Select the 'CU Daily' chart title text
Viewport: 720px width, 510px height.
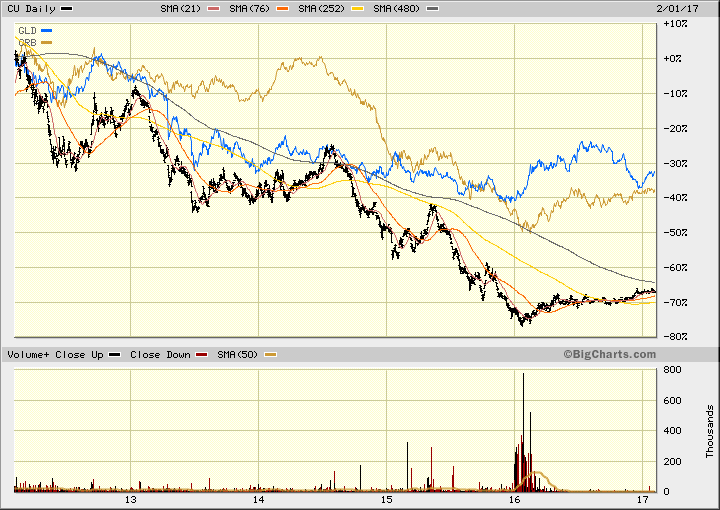[x=31, y=9]
